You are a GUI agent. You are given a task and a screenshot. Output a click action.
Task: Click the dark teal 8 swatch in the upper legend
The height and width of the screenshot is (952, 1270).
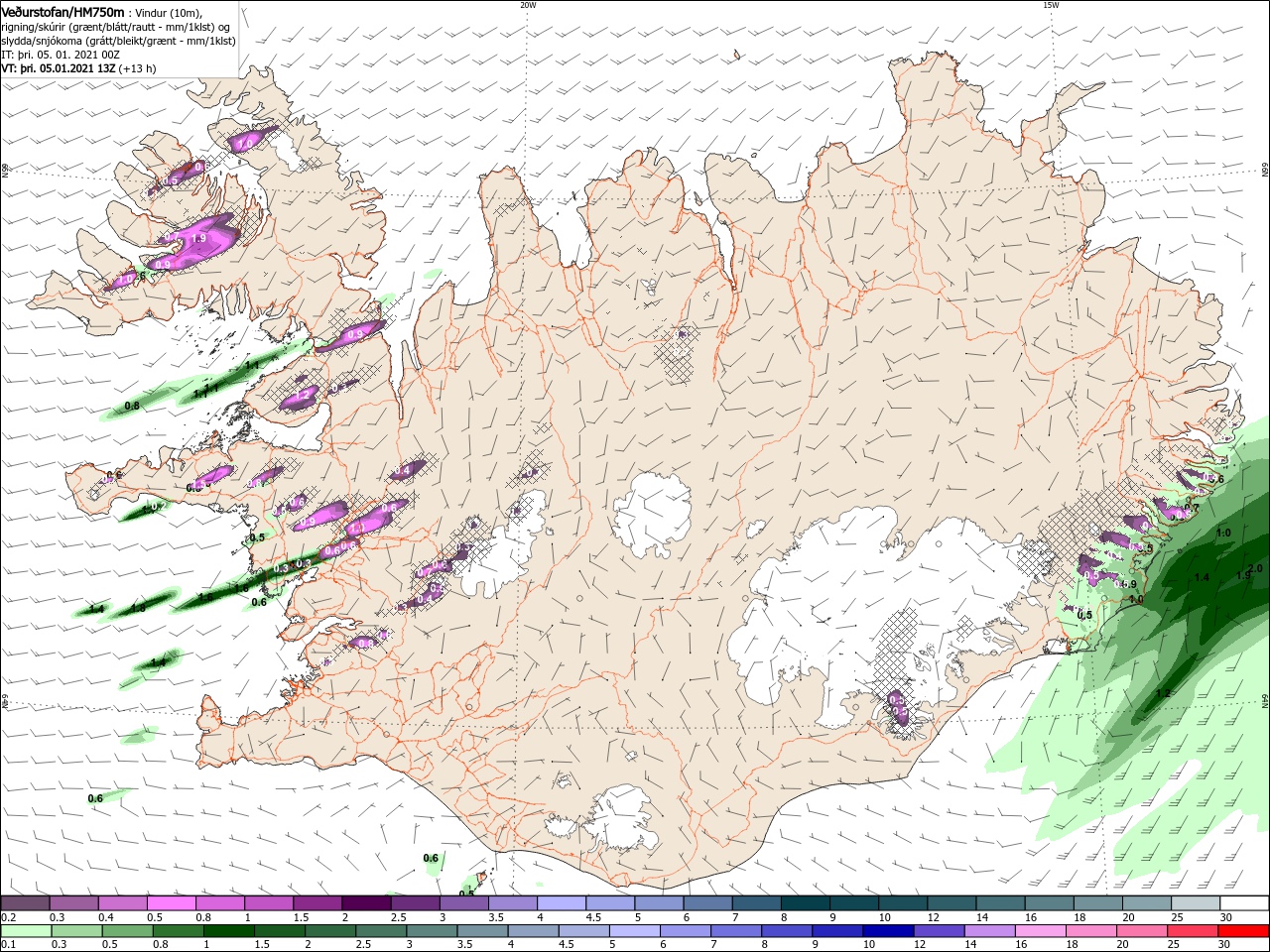click(806, 903)
